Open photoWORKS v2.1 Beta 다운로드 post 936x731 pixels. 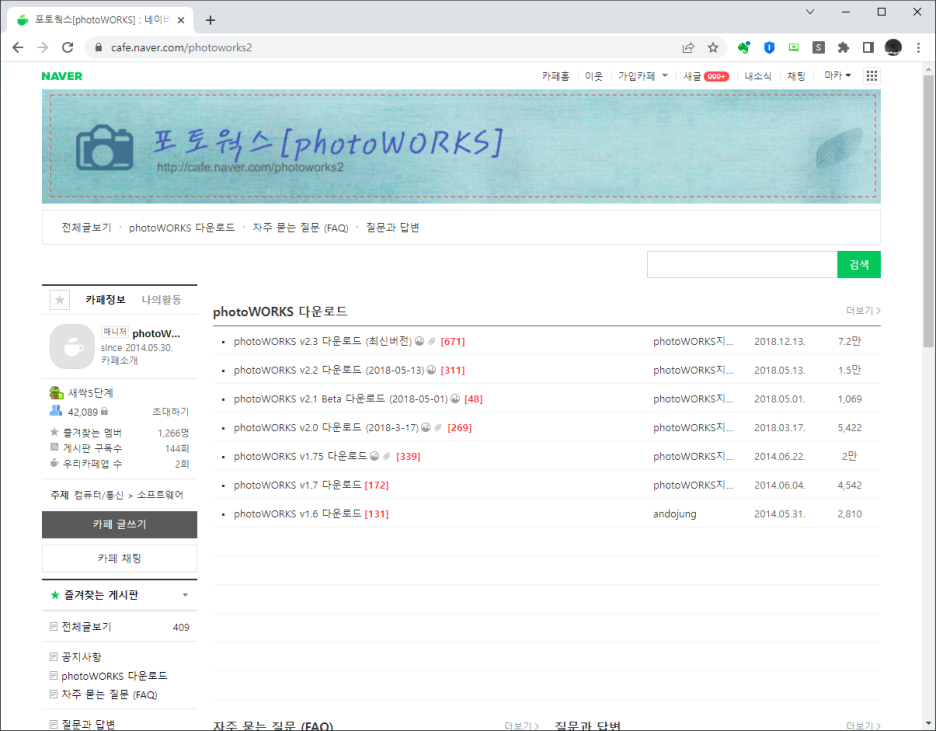coord(341,399)
